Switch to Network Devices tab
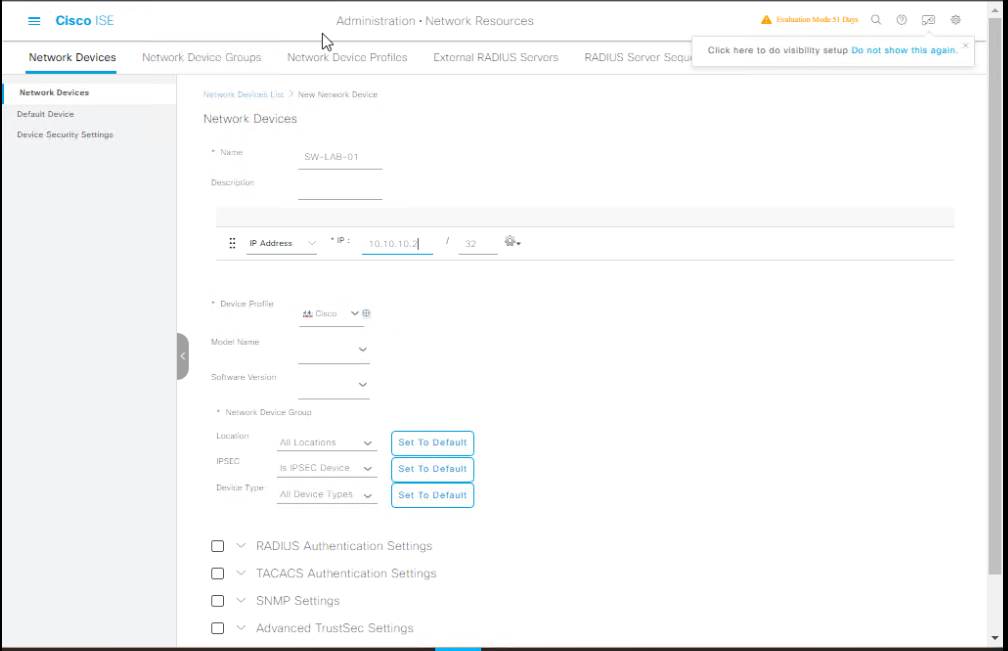1008x651 pixels. (x=72, y=57)
